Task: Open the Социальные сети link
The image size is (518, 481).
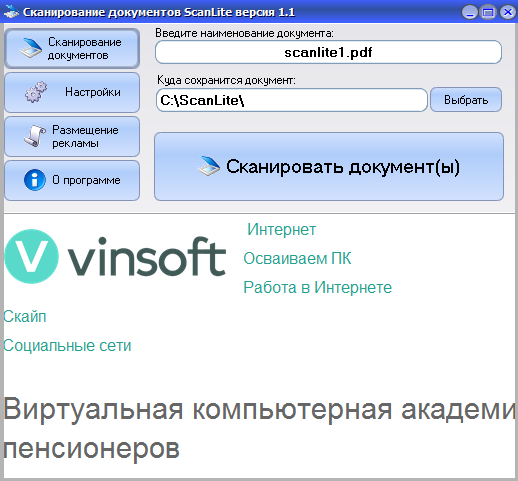Action: 67,345
